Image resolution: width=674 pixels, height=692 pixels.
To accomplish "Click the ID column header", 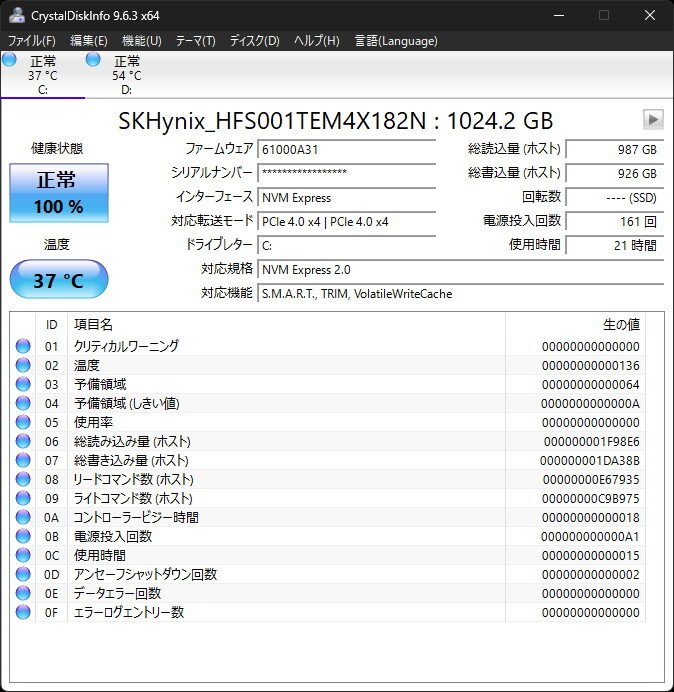I will [52, 324].
